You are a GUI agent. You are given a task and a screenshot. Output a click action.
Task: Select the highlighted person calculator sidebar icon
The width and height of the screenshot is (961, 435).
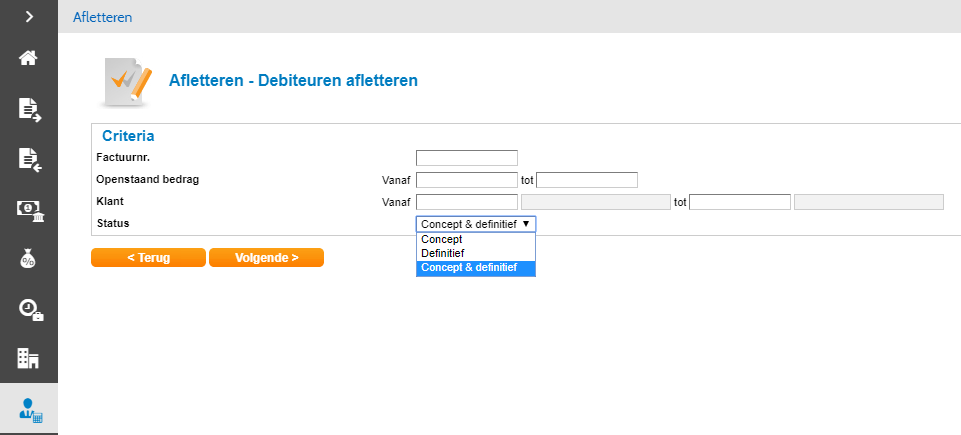29,409
